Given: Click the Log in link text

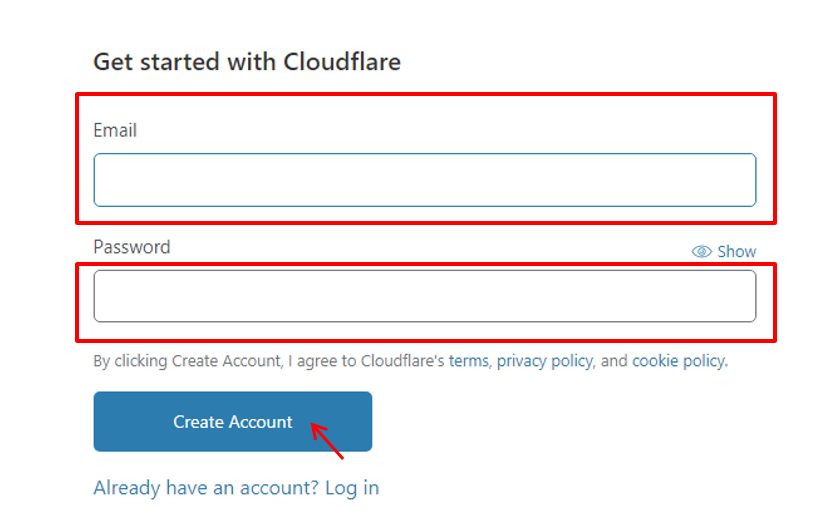Looking at the screenshot, I should (352, 488).
